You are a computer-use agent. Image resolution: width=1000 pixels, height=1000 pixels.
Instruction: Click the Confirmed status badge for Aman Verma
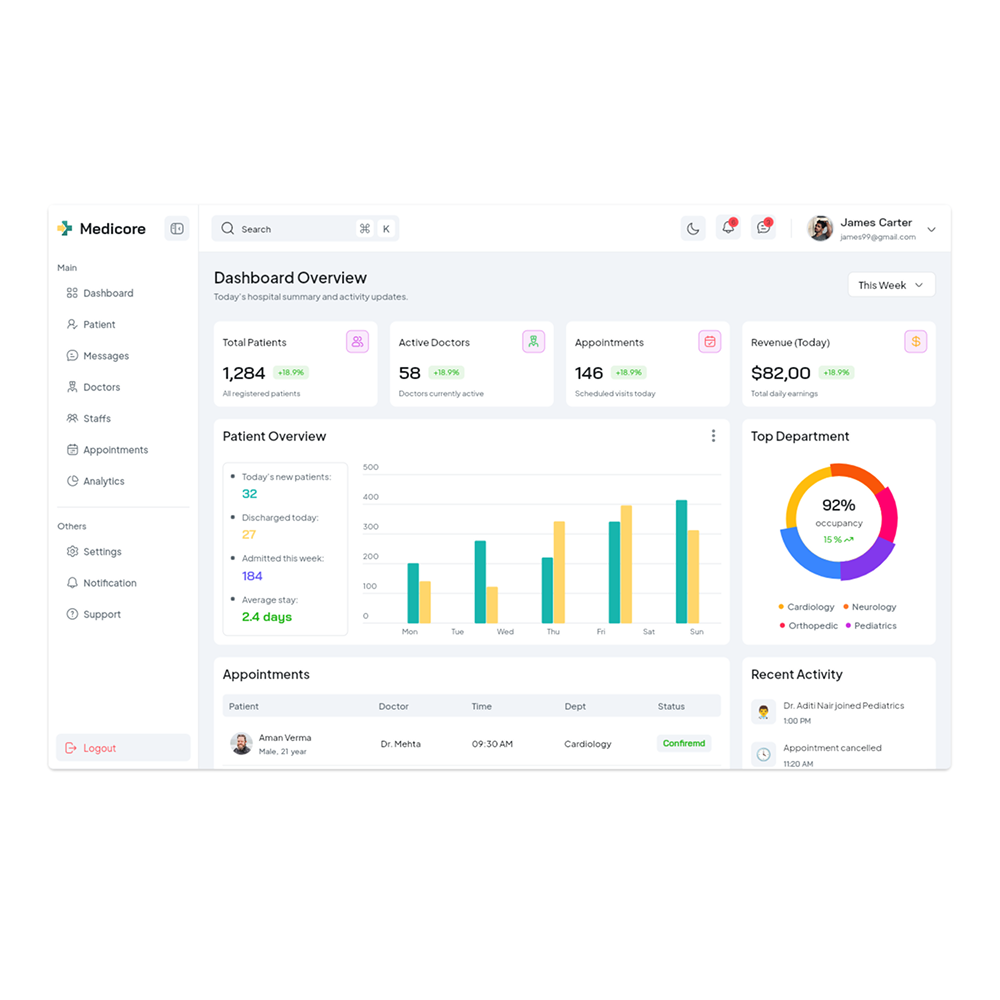tap(684, 744)
